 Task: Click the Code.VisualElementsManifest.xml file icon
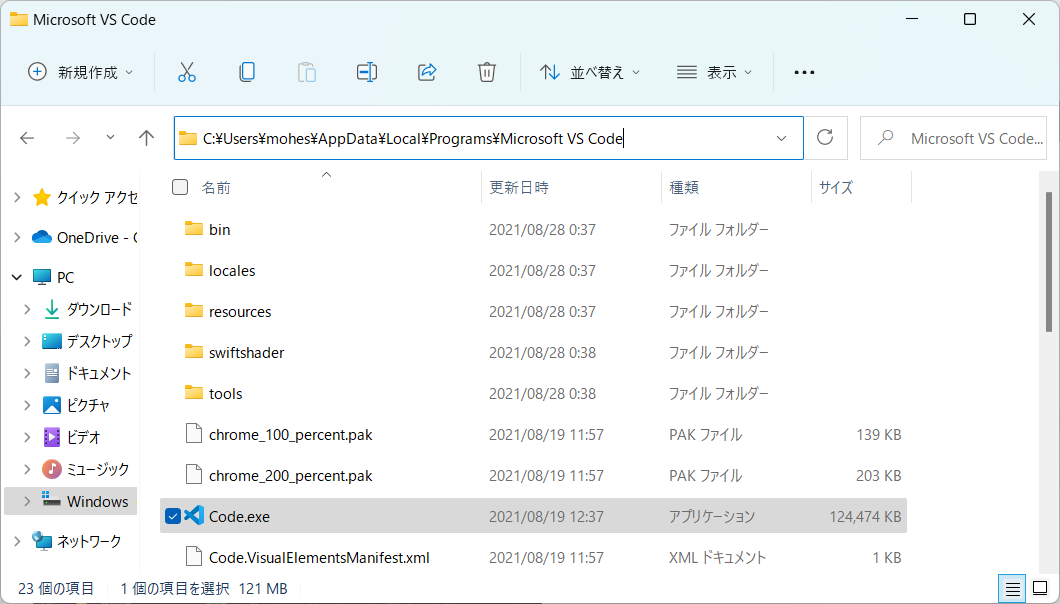194,557
